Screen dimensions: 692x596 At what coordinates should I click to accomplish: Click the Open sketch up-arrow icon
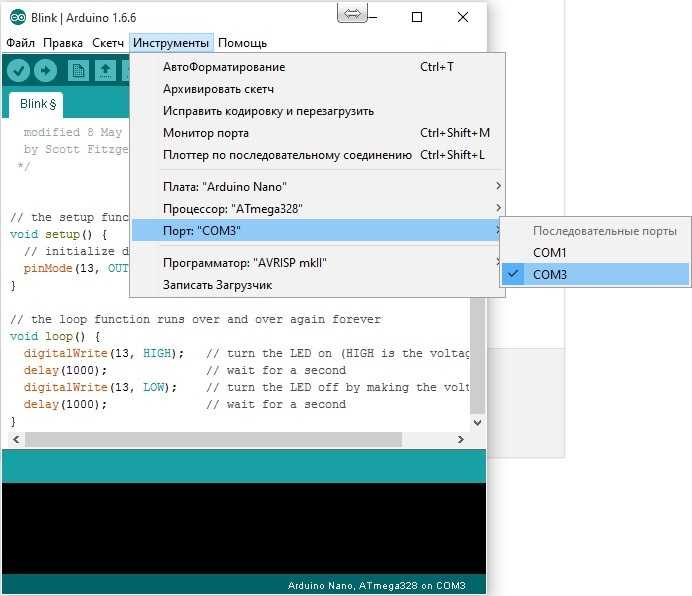click(105, 71)
